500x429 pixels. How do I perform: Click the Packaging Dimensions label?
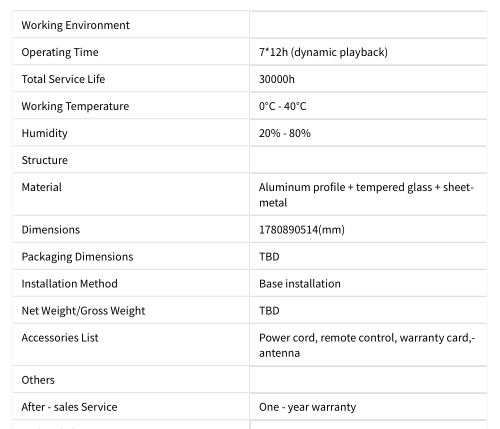pos(77,257)
